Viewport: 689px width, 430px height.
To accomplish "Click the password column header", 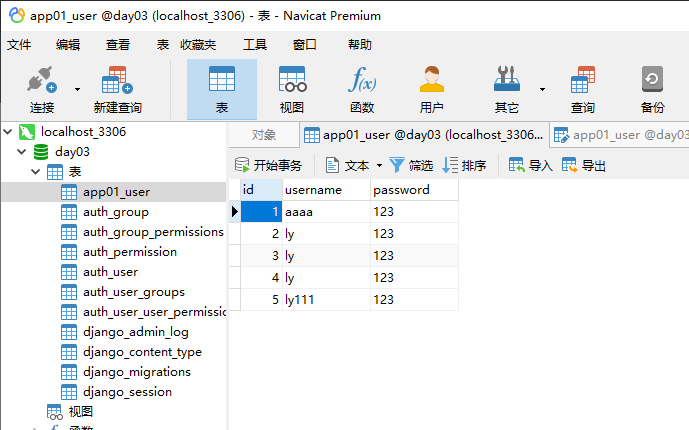I will click(x=414, y=190).
